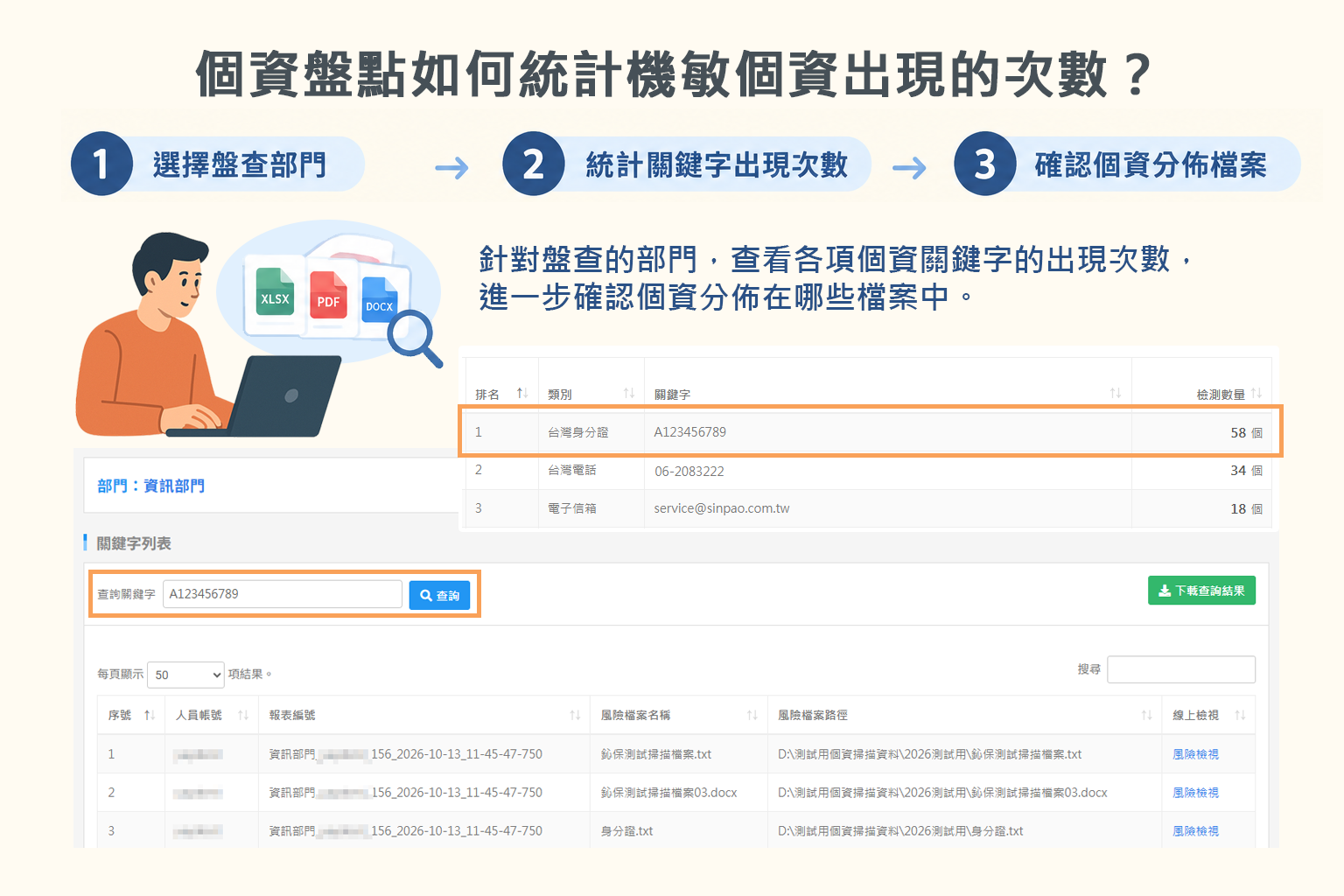
Task: Click the 部門：資訊部門 department label
Action: [150, 486]
